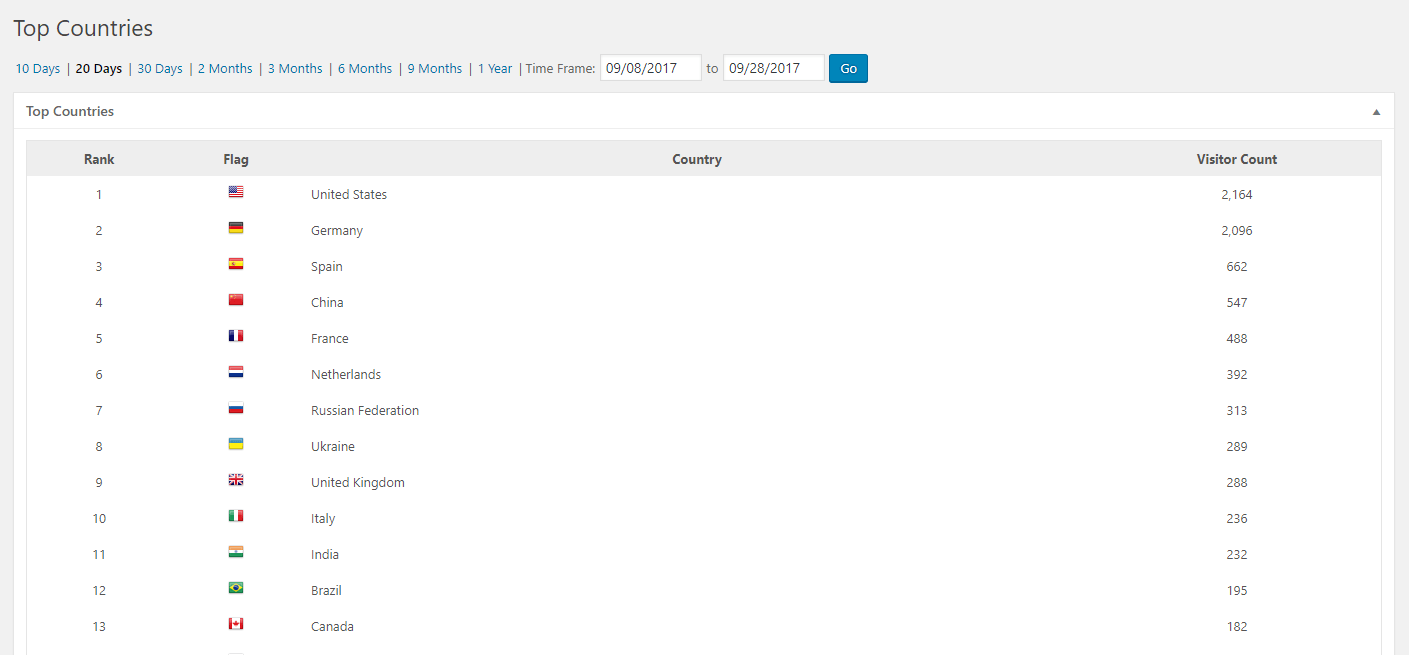Click the Netherlands flag icon
Image resolution: width=1409 pixels, height=655 pixels.
pos(236,372)
